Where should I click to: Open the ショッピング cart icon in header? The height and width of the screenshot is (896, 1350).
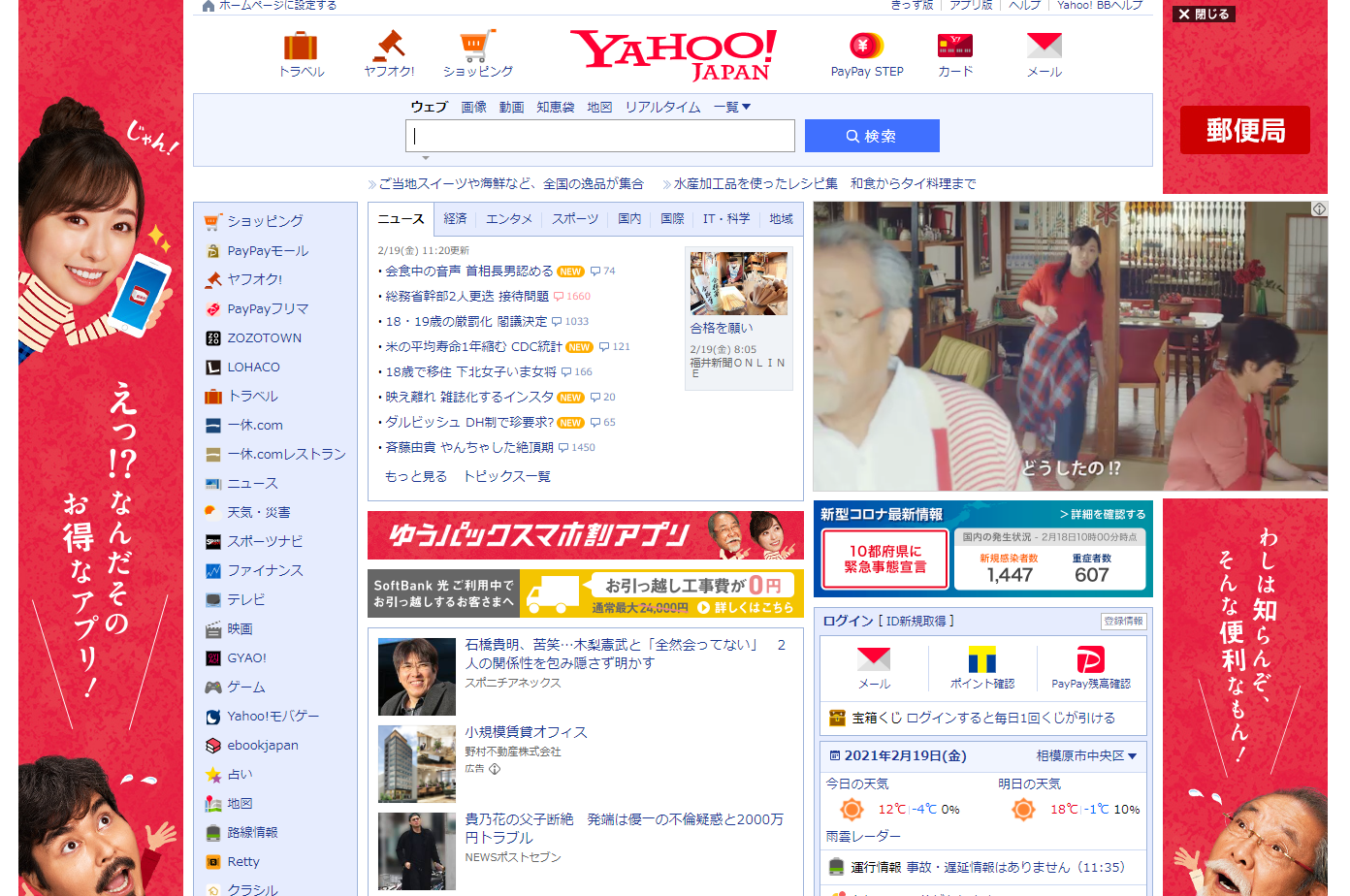(477, 46)
